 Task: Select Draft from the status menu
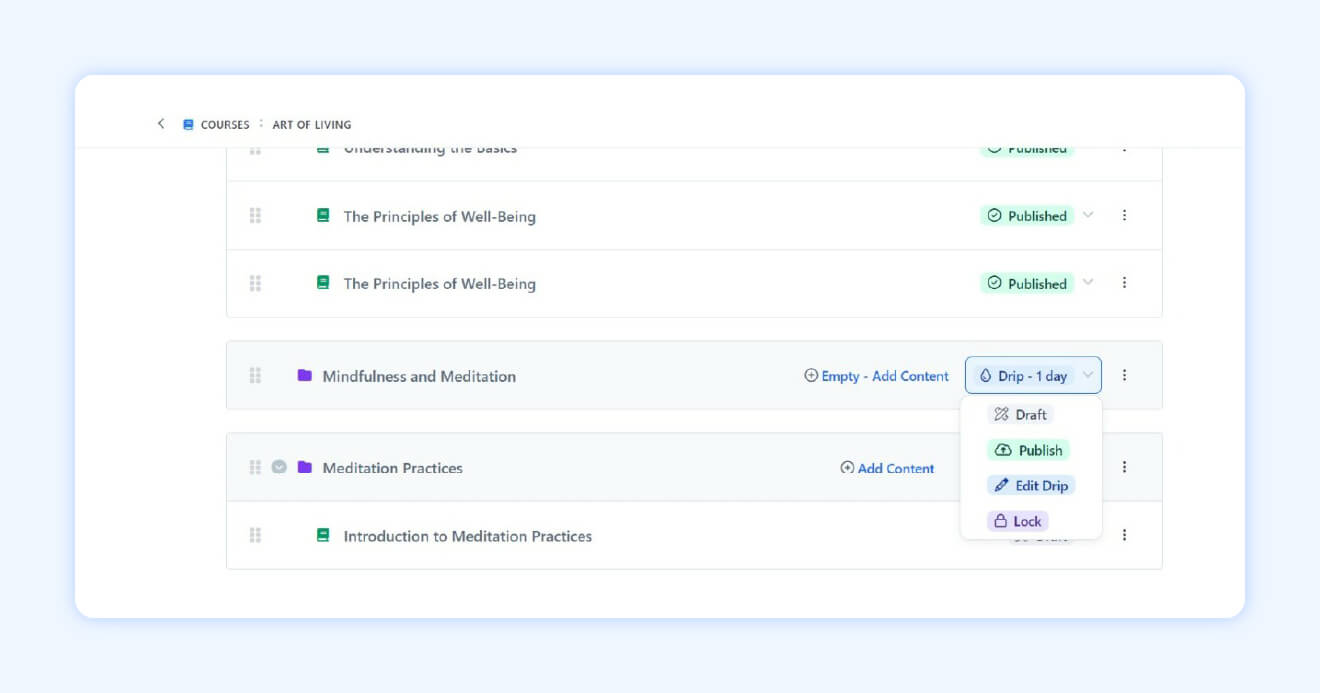click(1020, 414)
